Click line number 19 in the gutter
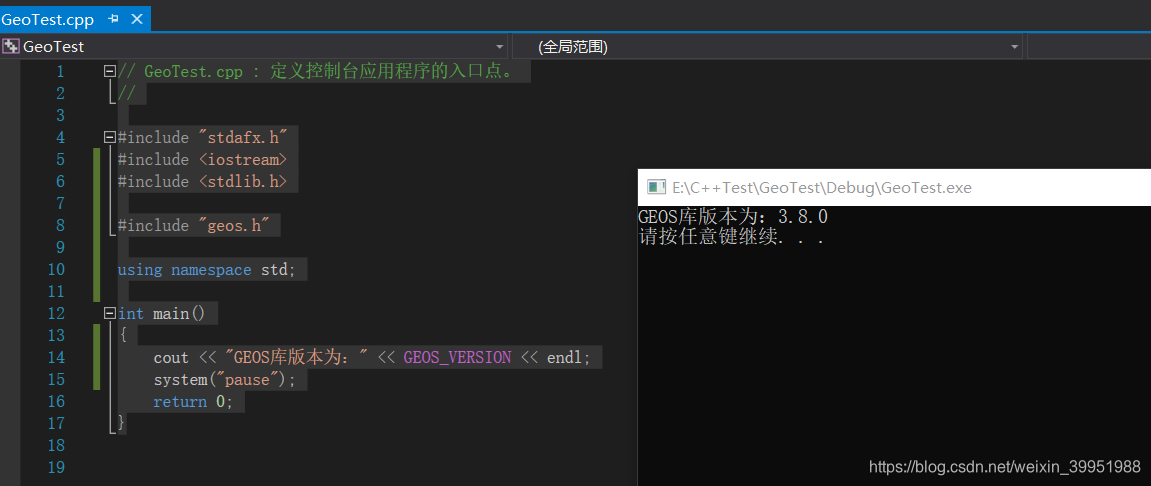 point(56,467)
